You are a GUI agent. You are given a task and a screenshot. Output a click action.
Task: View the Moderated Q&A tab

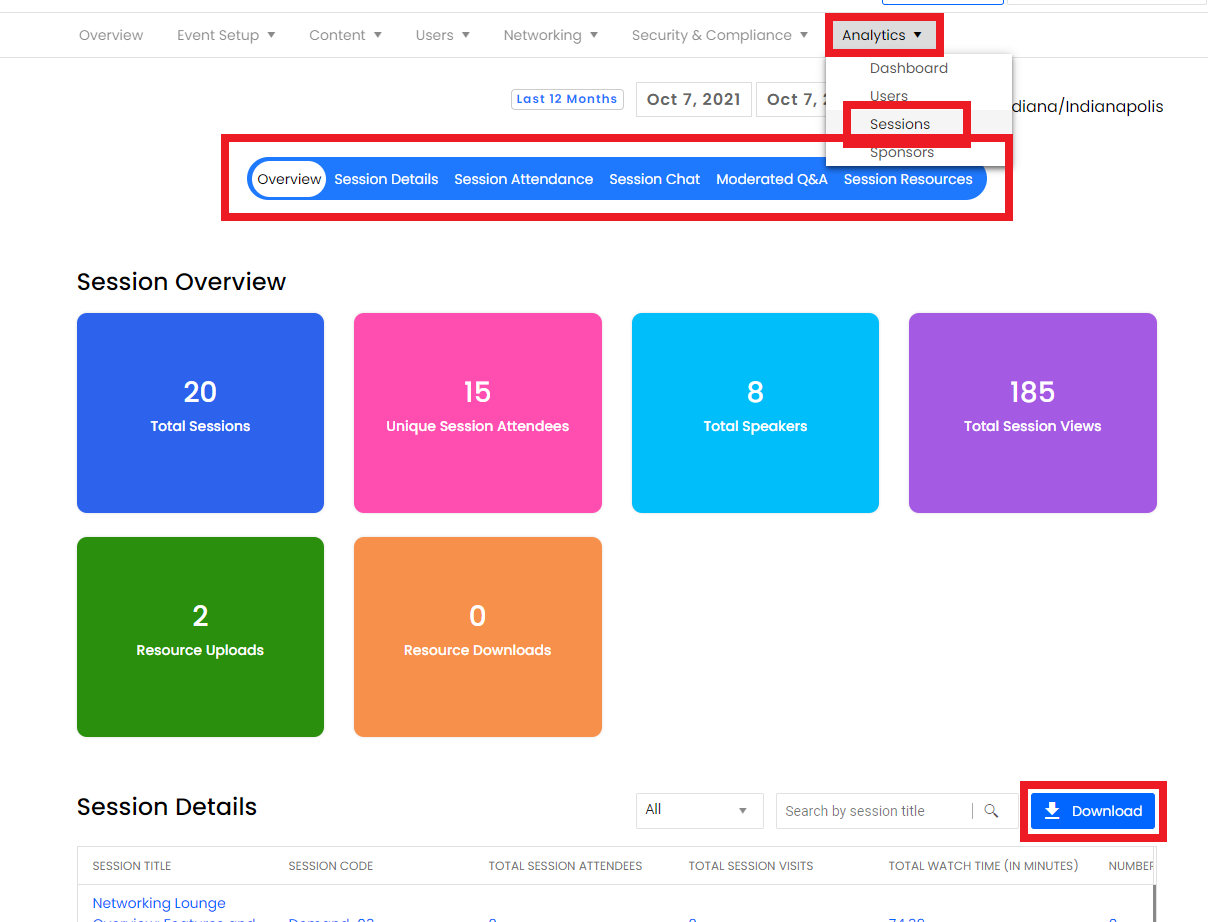coord(771,179)
